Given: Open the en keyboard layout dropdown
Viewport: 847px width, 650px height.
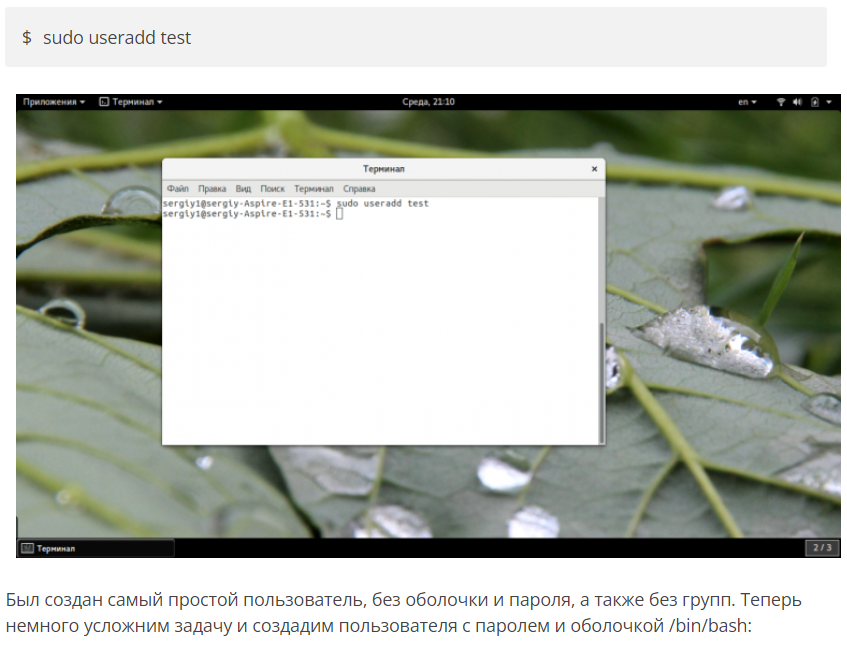Looking at the screenshot, I should (x=747, y=102).
